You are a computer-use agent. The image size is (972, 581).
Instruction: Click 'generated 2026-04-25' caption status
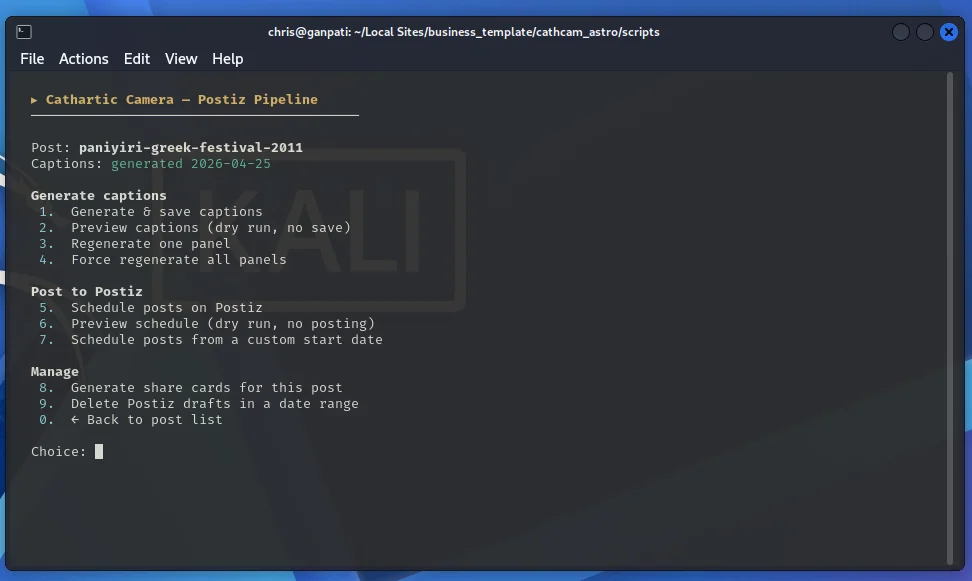click(x=191, y=164)
